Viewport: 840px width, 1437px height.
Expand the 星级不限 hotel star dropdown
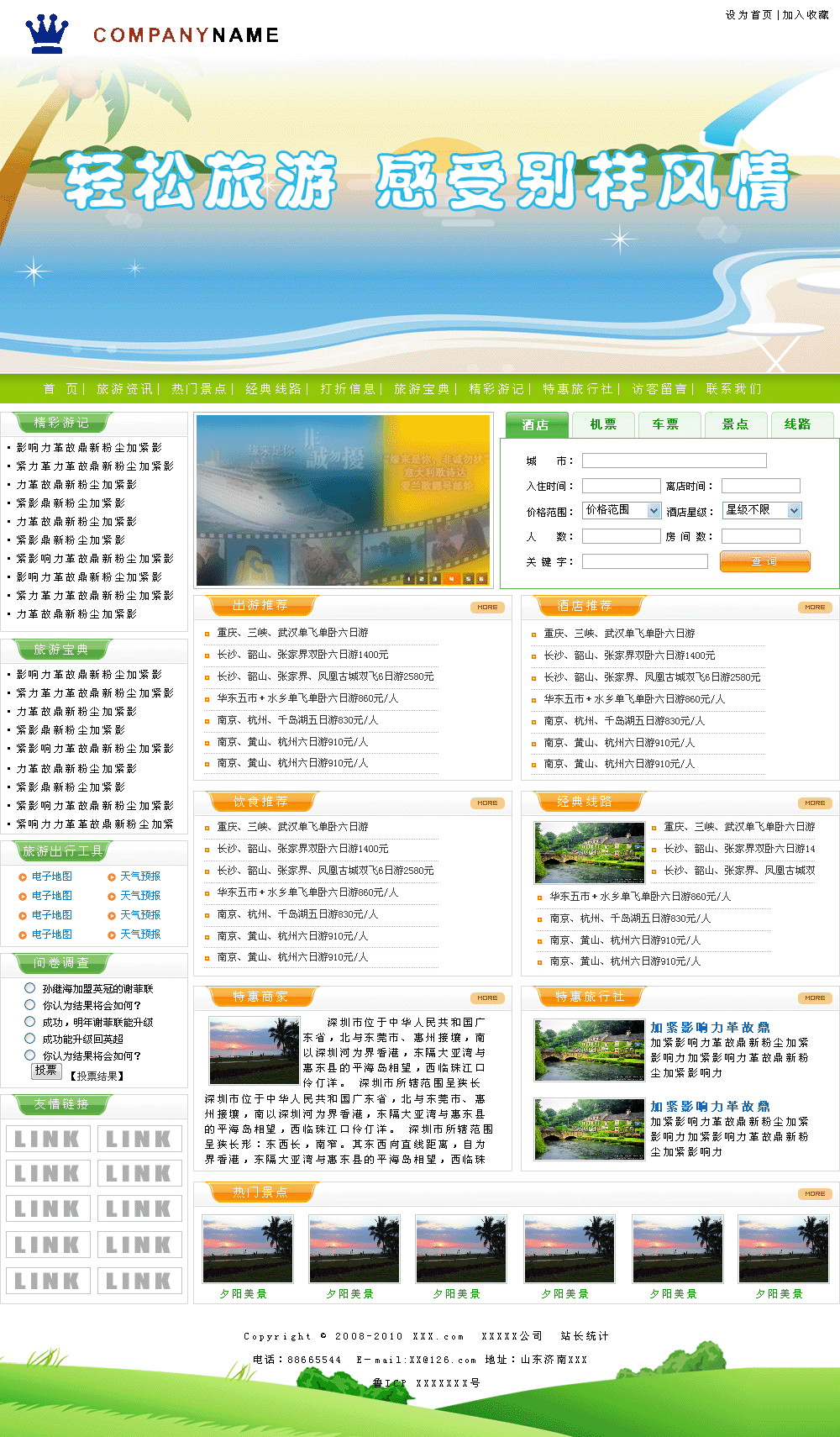794,511
